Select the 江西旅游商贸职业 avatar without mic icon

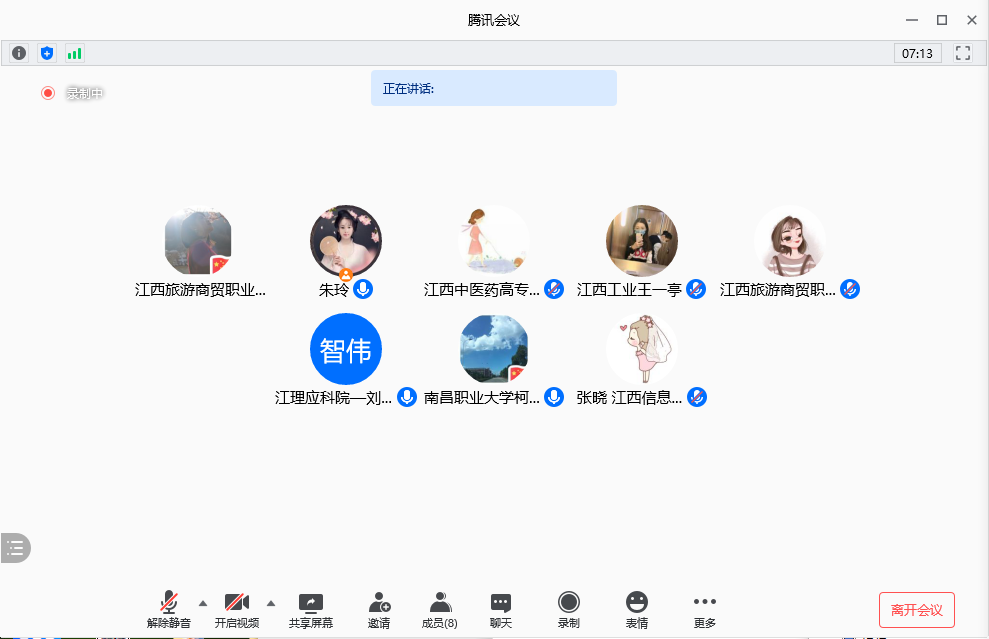[x=198, y=241]
